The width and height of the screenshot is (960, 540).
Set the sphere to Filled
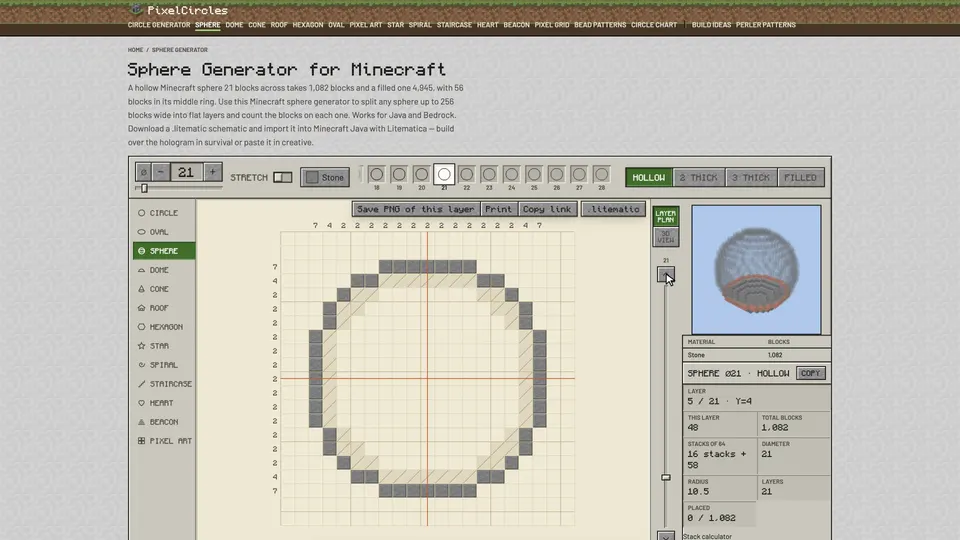click(x=801, y=177)
